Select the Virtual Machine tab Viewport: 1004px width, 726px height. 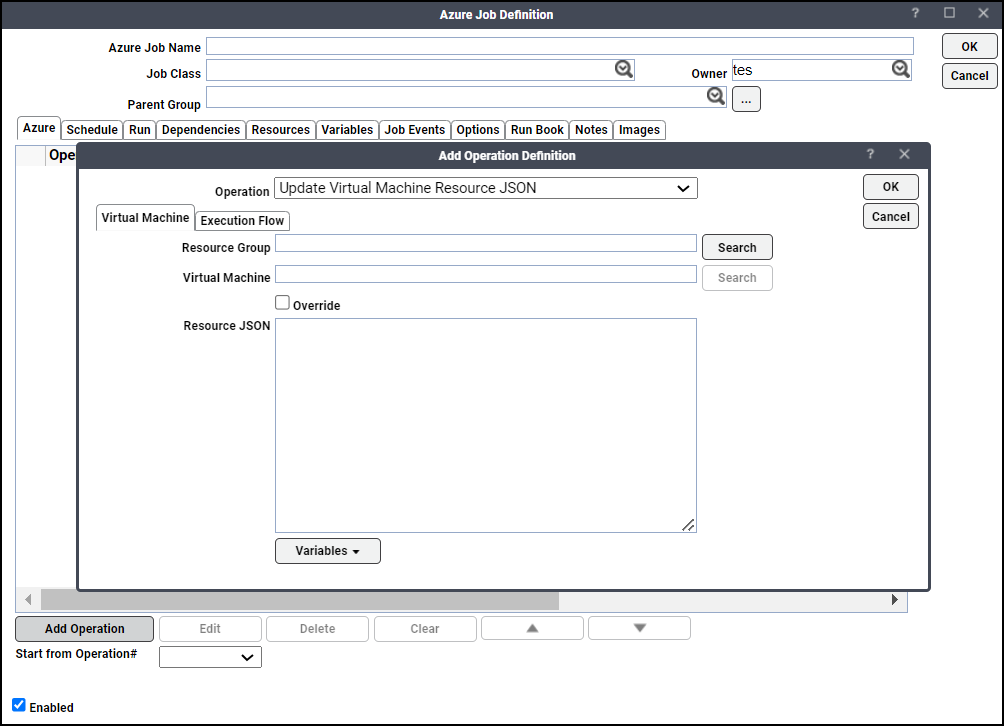pos(145,218)
